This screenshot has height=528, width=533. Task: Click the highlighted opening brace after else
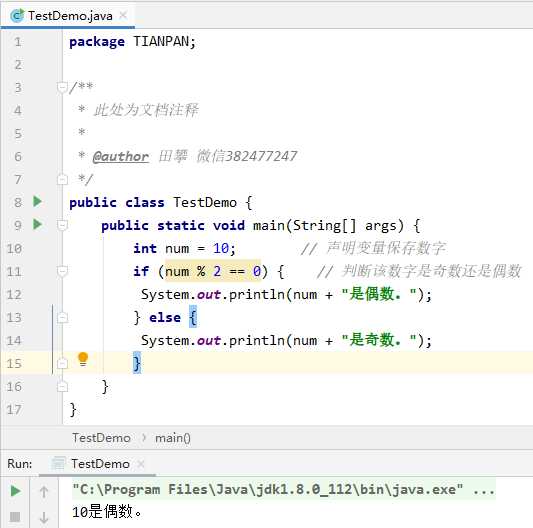(193, 317)
